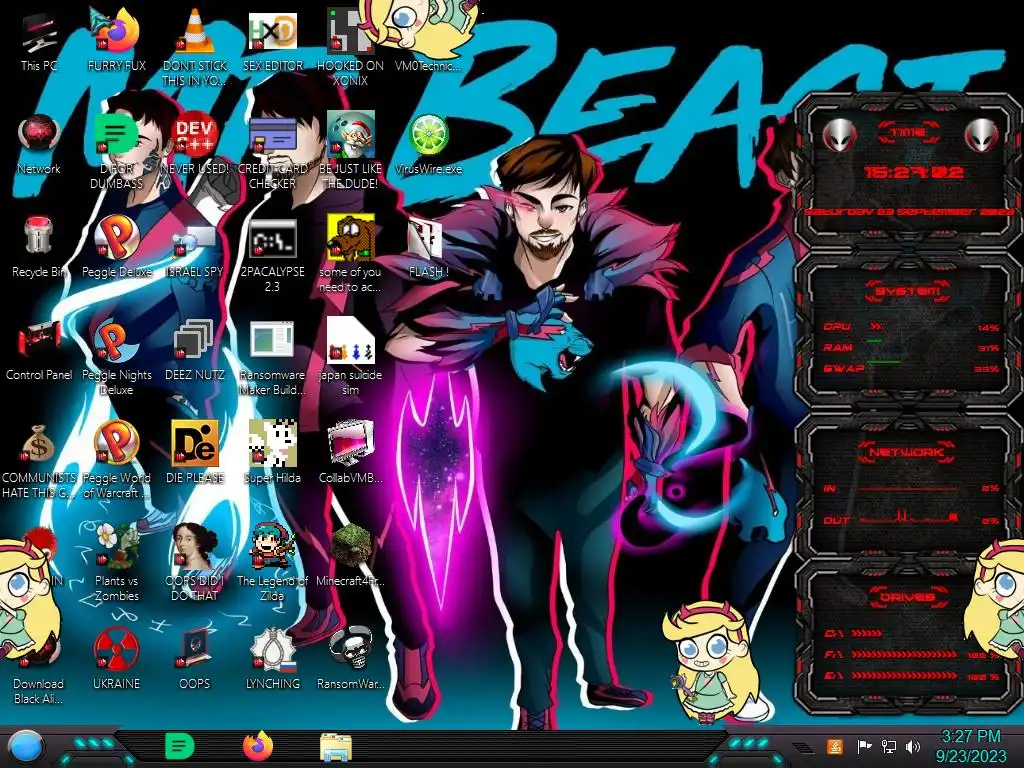1024x768 pixels.
Task: Open the green chat app on the taskbar
Action: [x=179, y=746]
